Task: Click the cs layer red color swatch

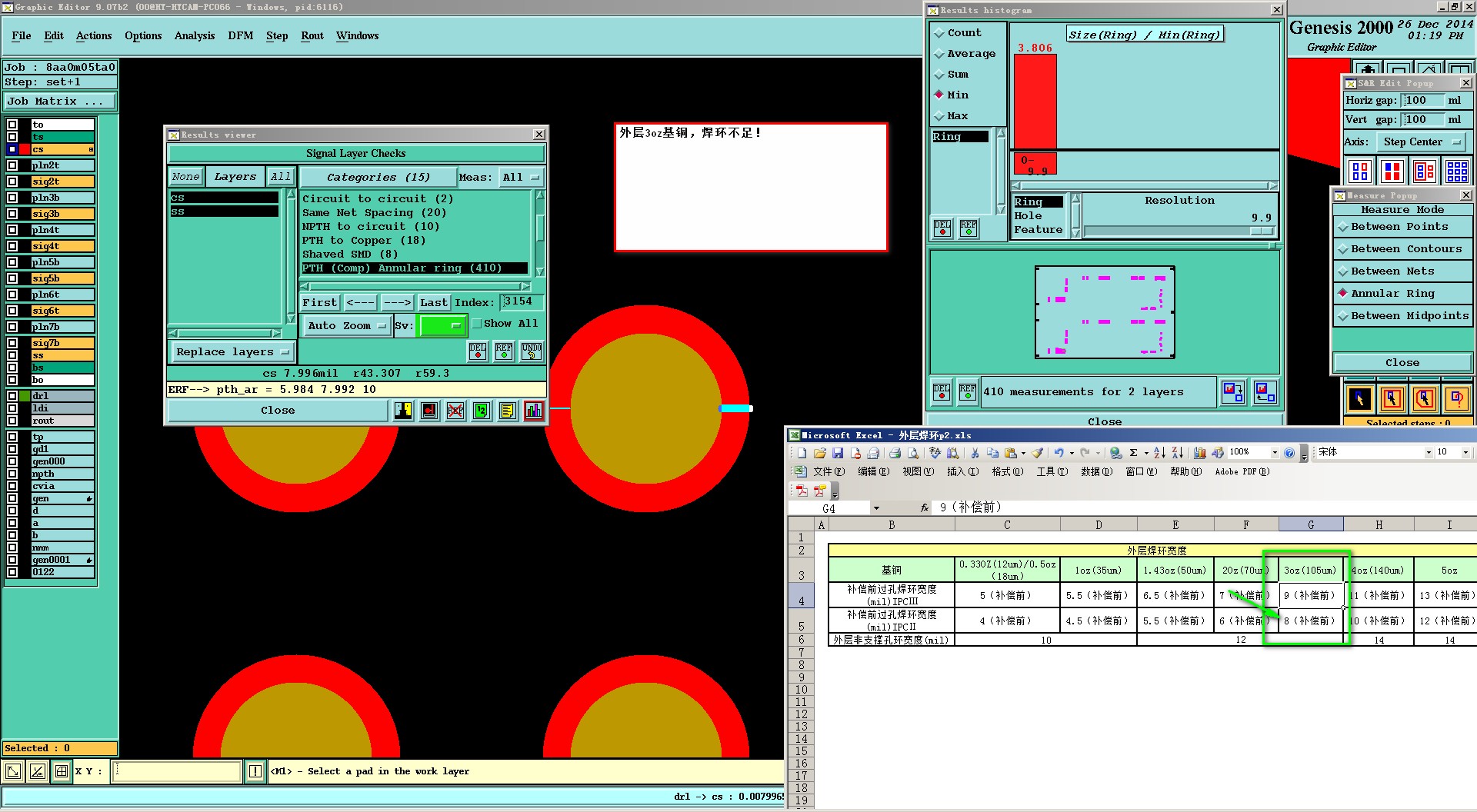Action: point(25,149)
